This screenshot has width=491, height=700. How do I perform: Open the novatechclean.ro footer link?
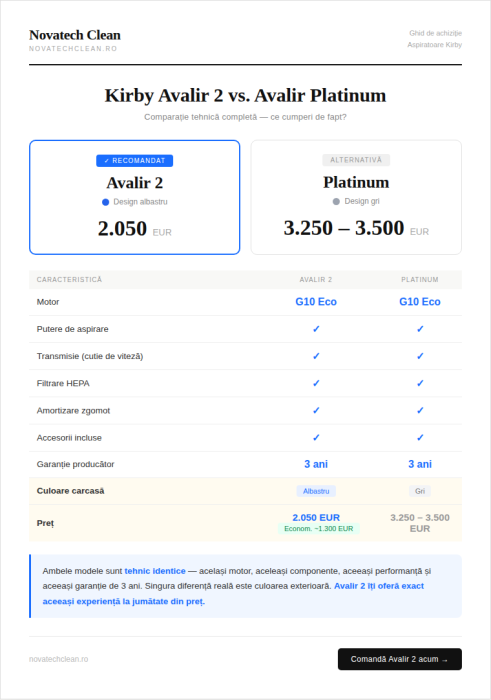pyautogui.click(x=58, y=659)
